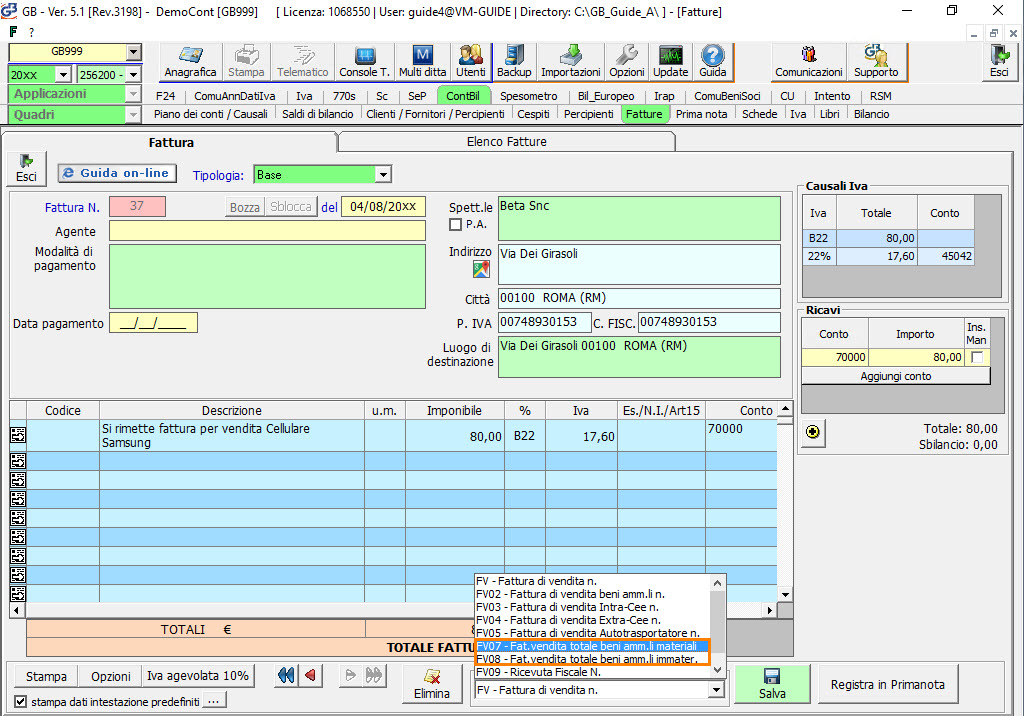Click the Backup toolbar icon
This screenshot has width=1024, height=716.
(514, 61)
